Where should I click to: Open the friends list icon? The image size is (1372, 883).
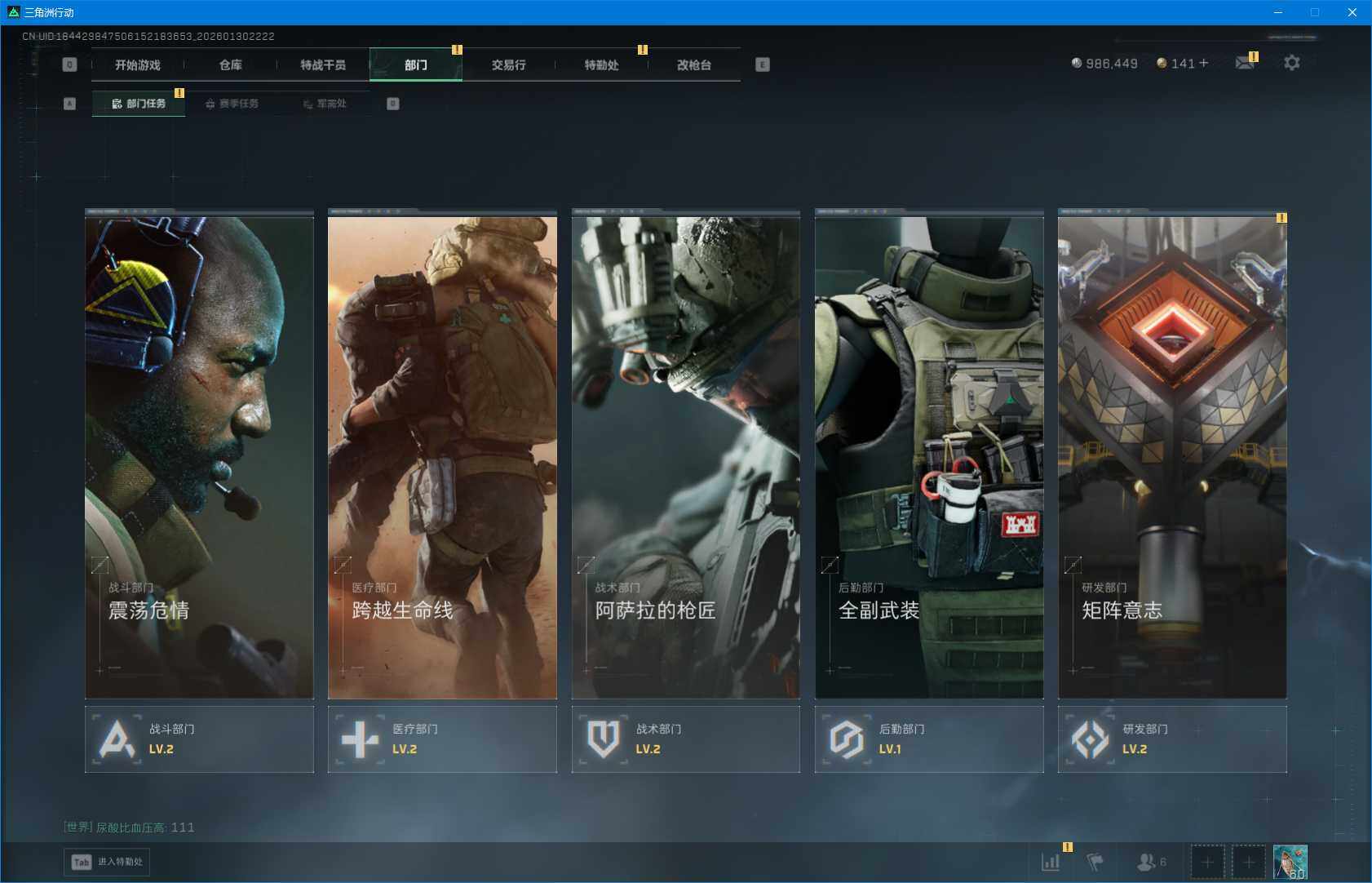click(1147, 862)
